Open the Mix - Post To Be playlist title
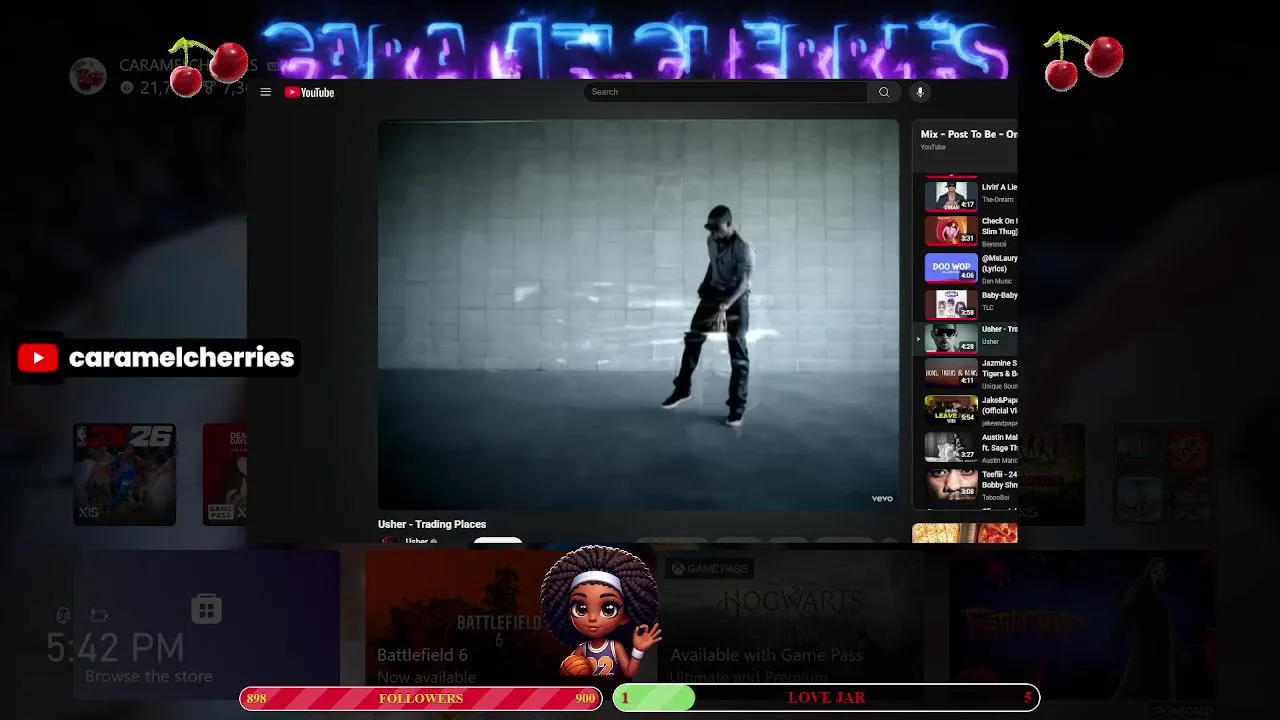Viewport: 1280px width, 720px height. pos(968,134)
